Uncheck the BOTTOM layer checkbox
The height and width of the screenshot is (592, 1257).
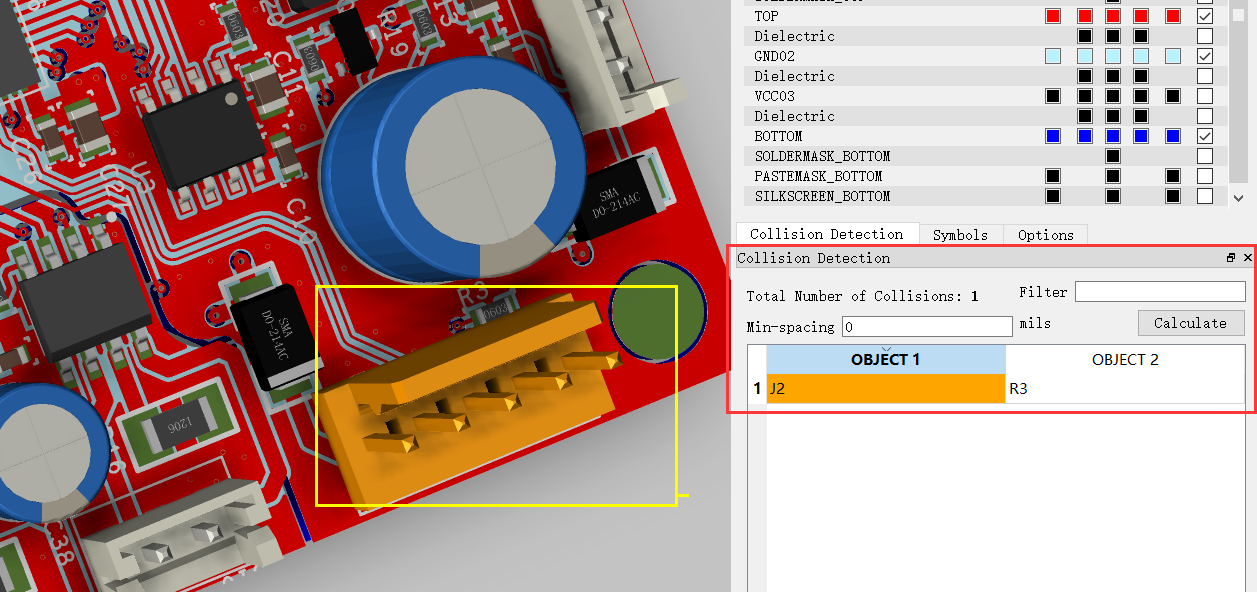pyautogui.click(x=1205, y=136)
